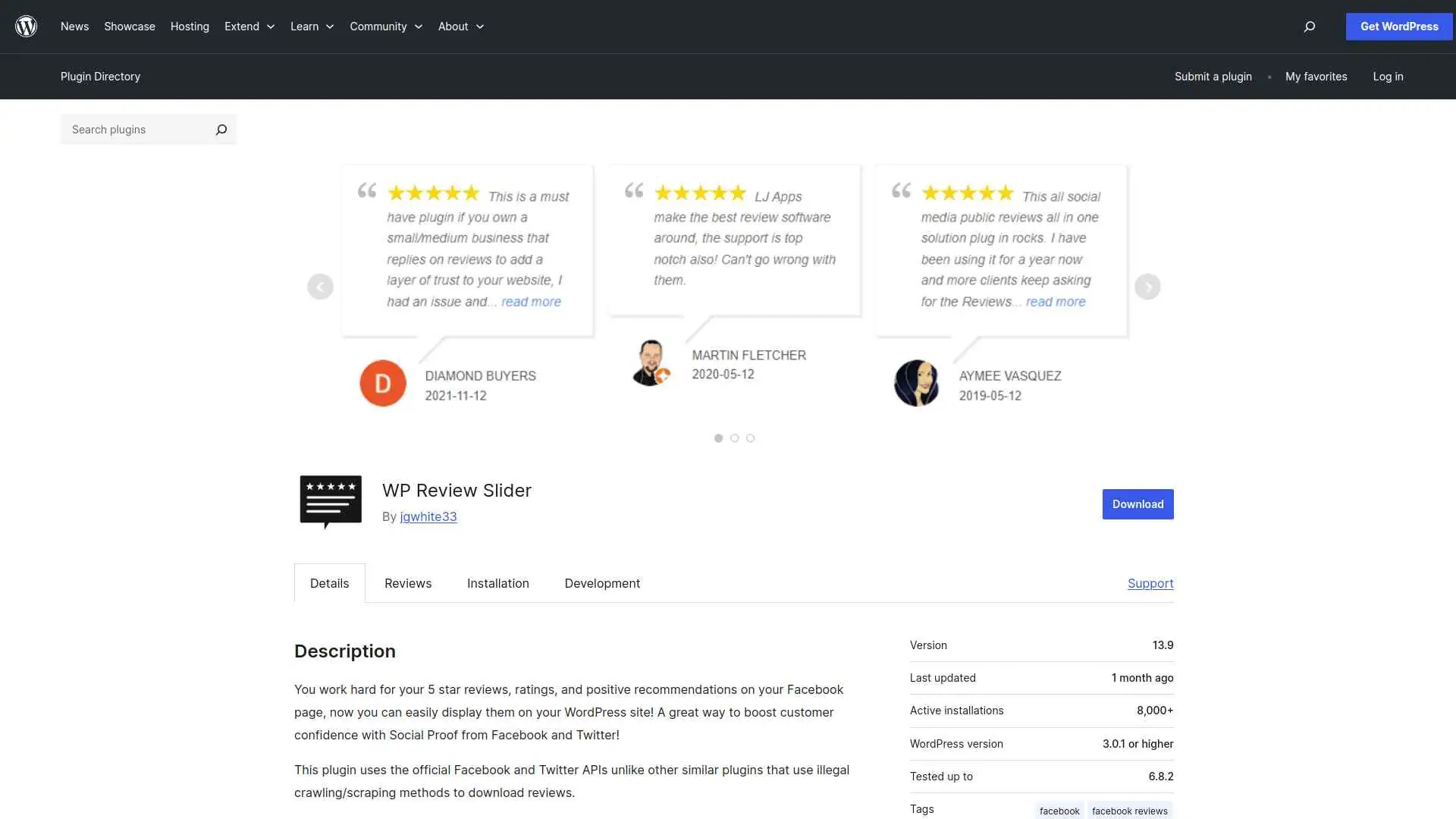
Task: Switch to the Reviews tab
Action: [x=407, y=583]
